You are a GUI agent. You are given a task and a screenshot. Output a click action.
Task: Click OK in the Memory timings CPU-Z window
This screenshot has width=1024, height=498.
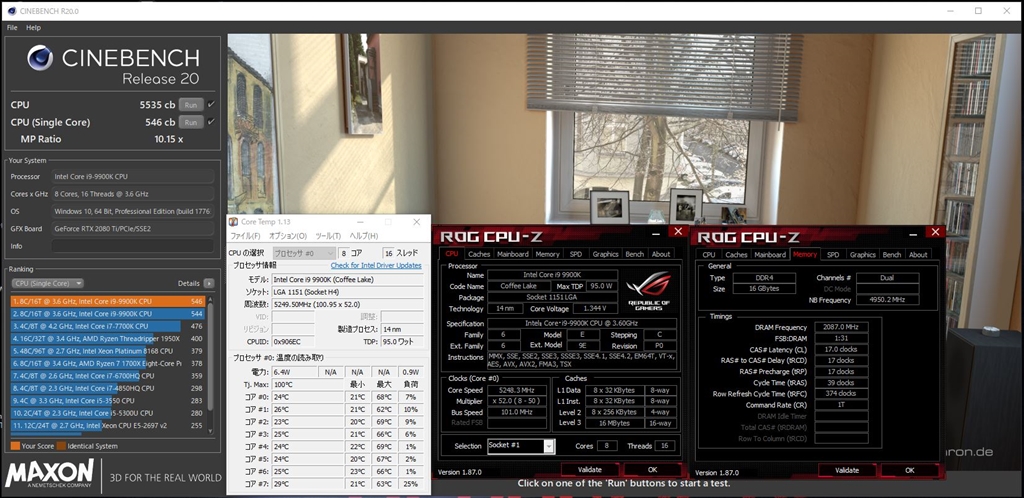[x=910, y=470]
